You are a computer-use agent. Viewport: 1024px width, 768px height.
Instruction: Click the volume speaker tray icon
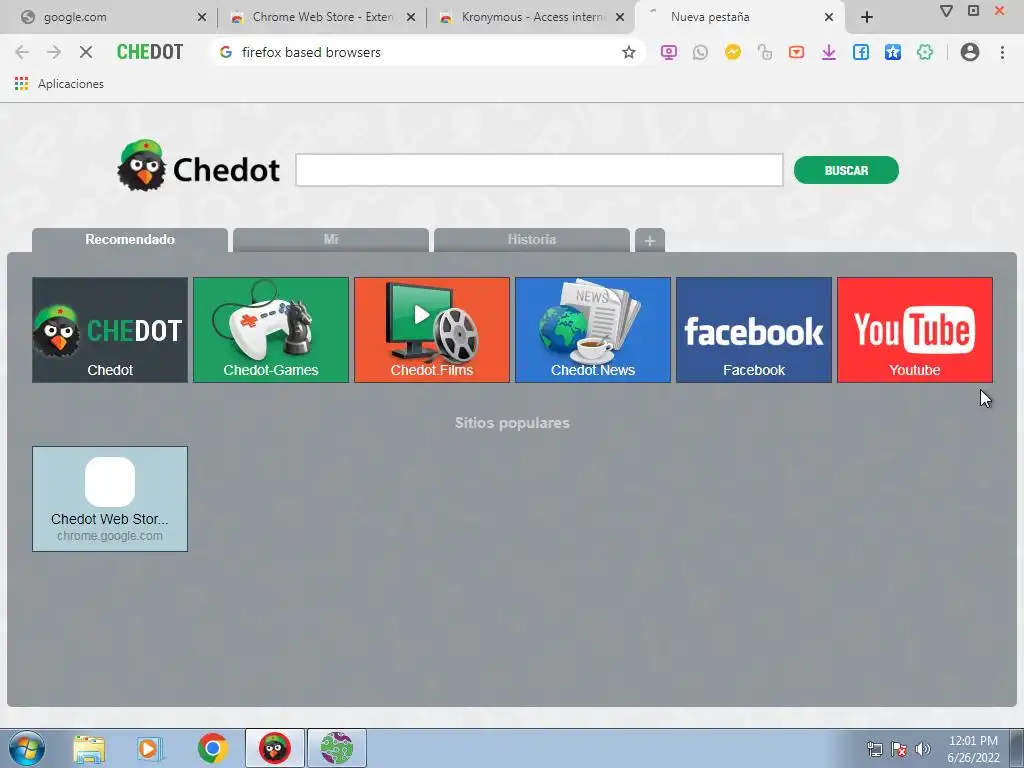tap(922, 749)
